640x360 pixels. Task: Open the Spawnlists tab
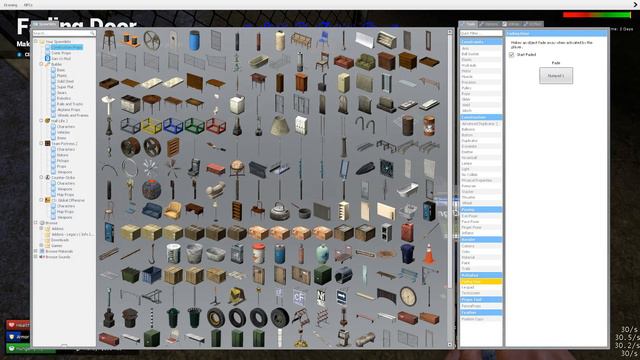click(45, 24)
